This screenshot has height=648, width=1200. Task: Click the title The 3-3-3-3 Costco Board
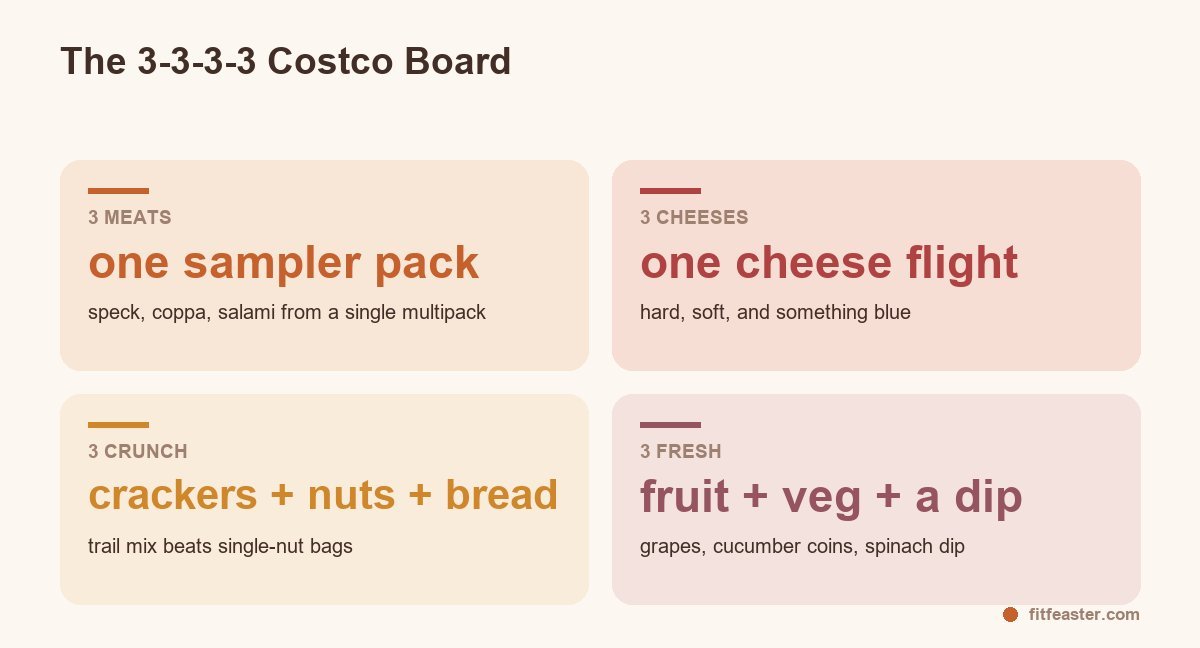click(286, 61)
